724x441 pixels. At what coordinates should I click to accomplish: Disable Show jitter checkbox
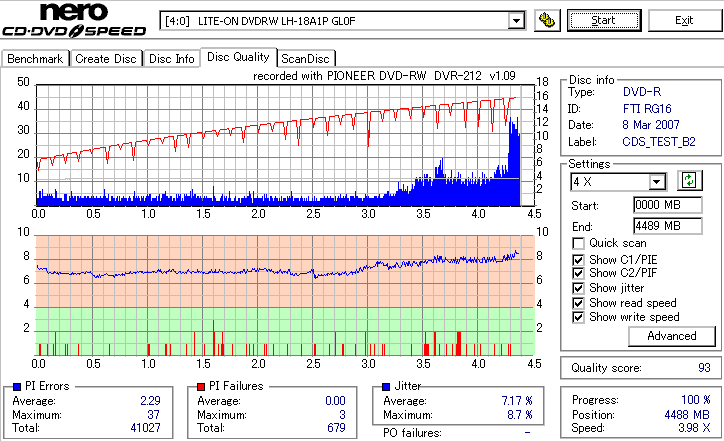[578, 288]
